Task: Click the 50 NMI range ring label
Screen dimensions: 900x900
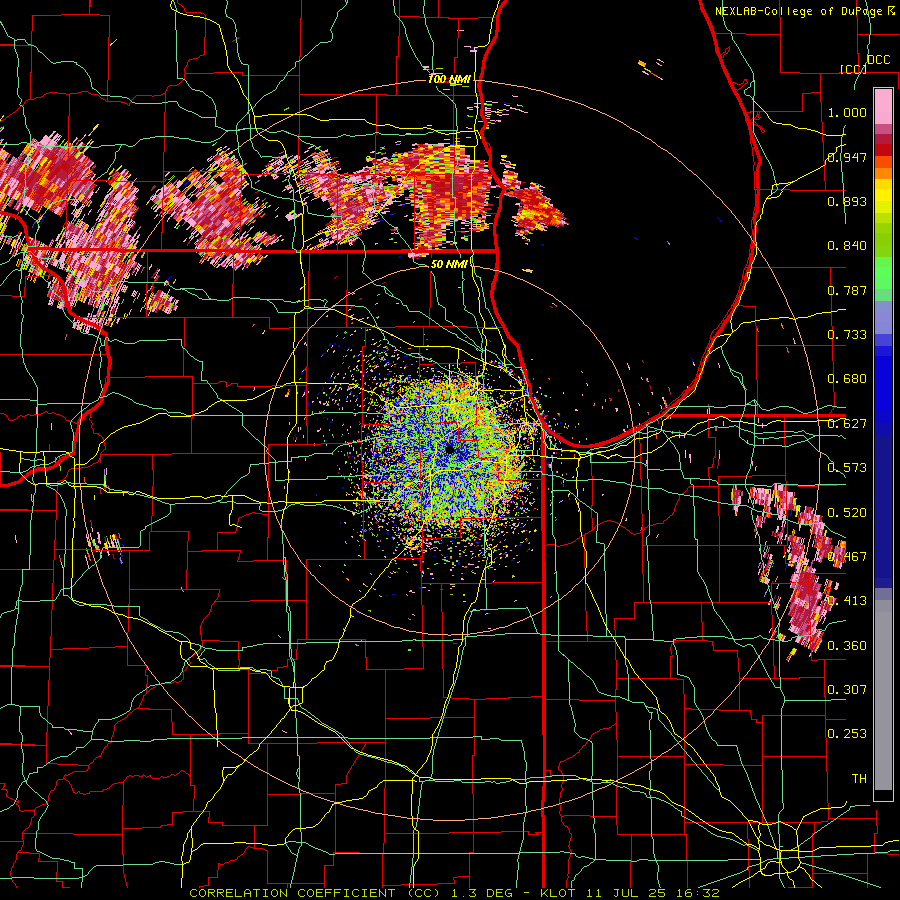Action: [x=449, y=264]
